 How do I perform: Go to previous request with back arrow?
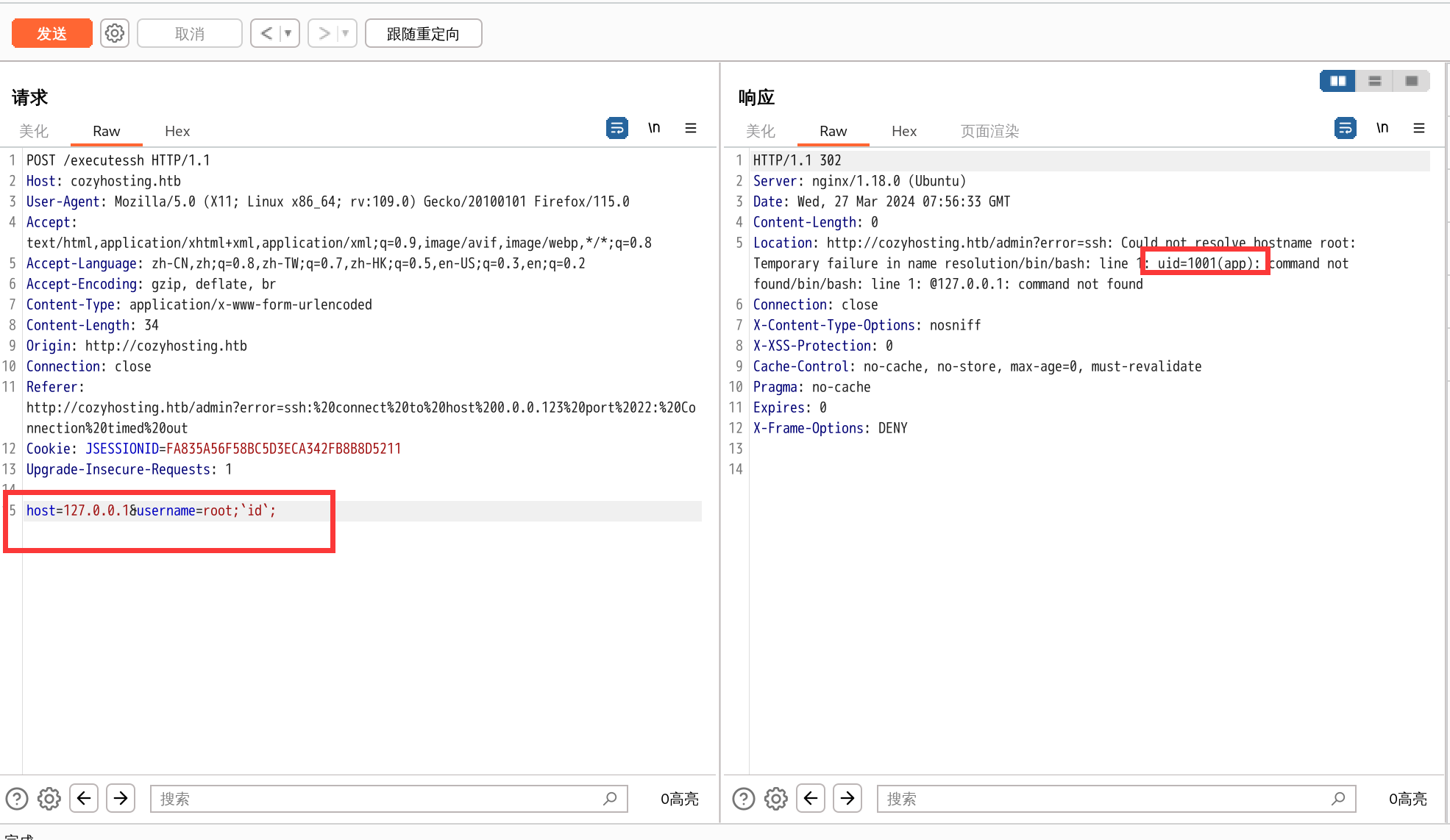pos(266,34)
